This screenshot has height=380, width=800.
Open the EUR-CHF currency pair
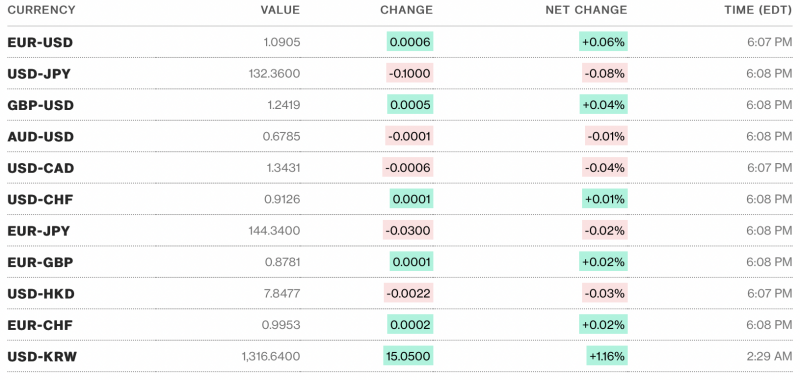click(x=40, y=325)
